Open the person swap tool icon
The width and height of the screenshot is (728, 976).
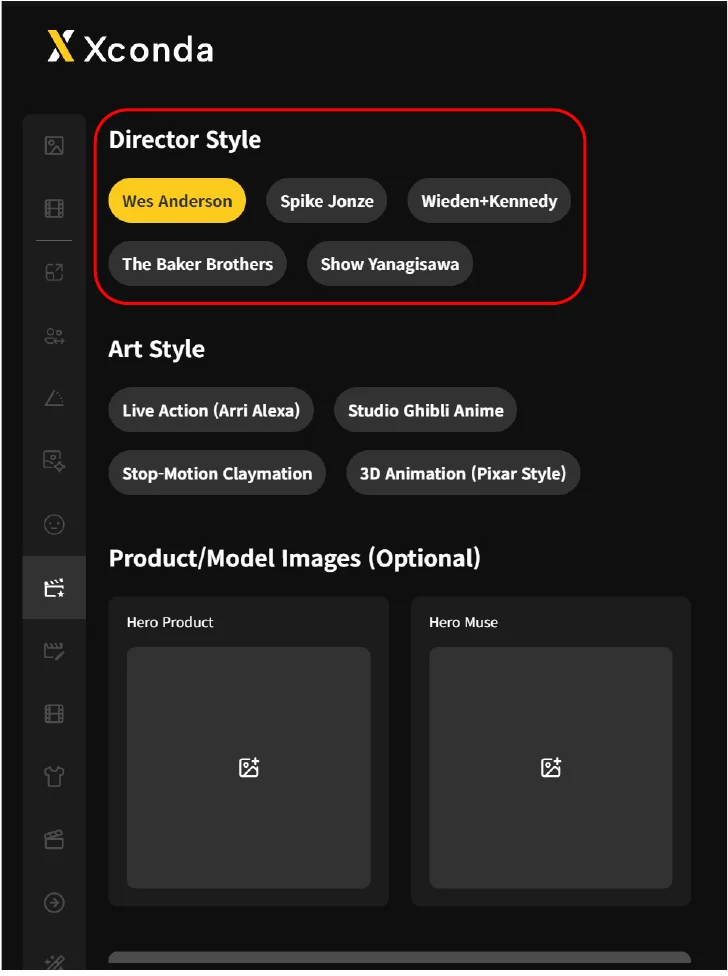click(x=54, y=336)
